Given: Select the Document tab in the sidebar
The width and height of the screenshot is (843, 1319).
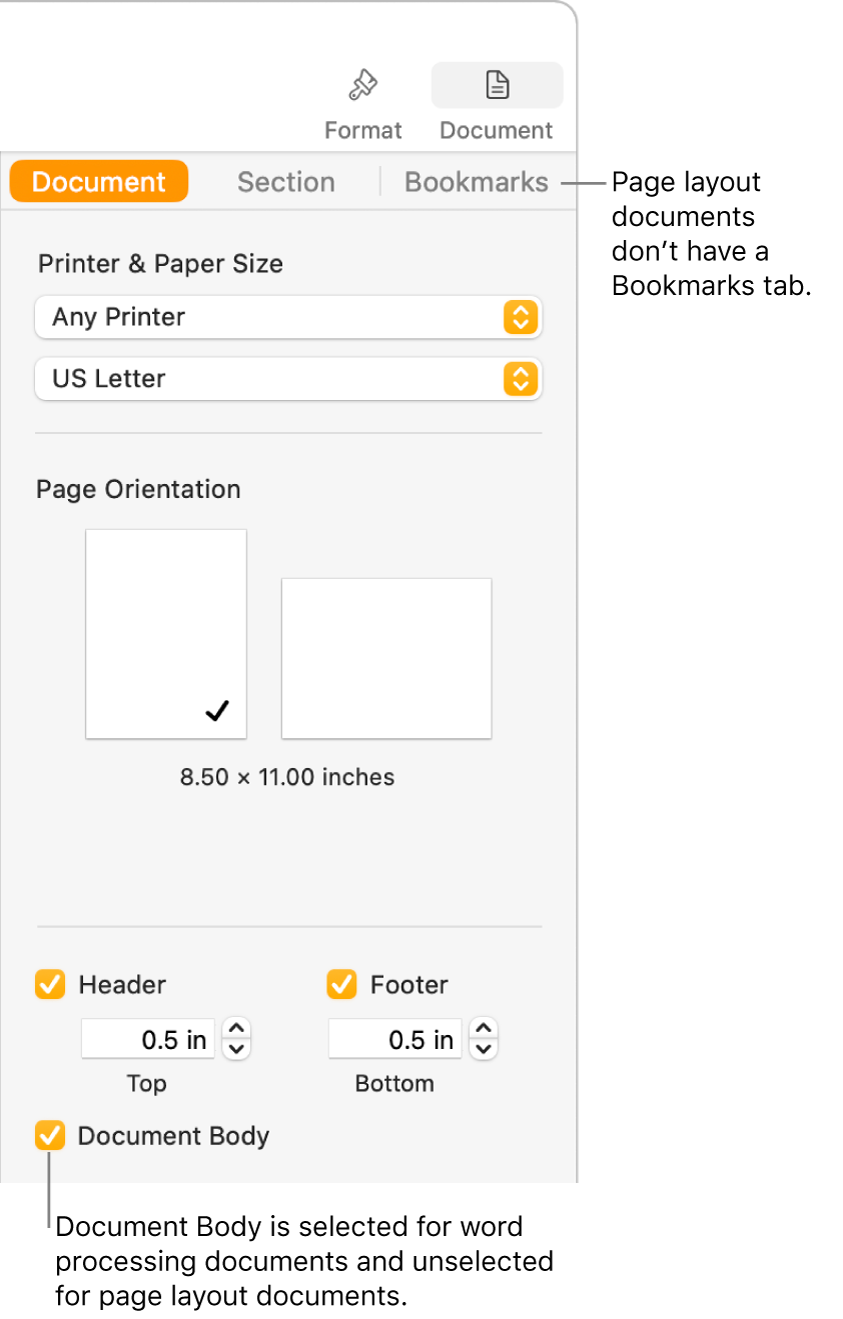Looking at the screenshot, I should pos(98,181).
